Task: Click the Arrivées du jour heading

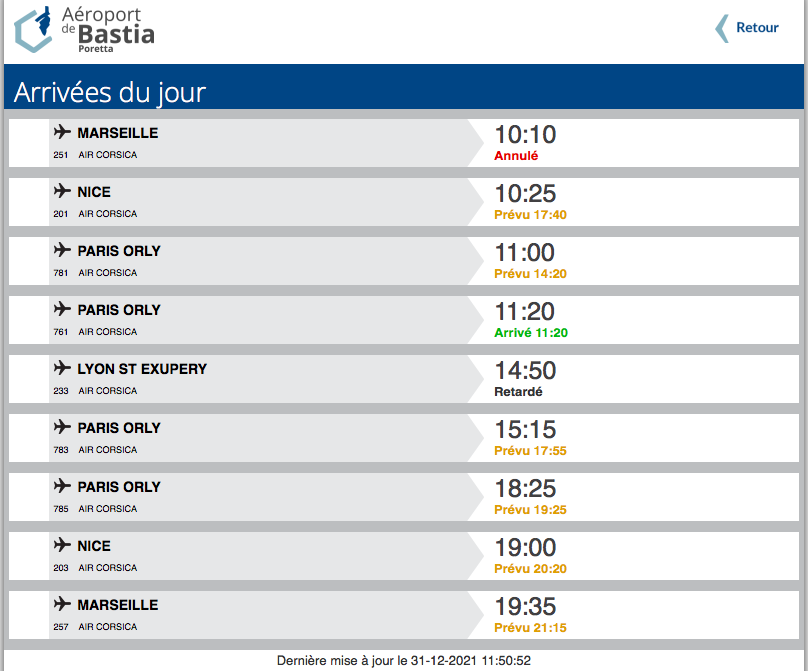Action: click(110, 93)
